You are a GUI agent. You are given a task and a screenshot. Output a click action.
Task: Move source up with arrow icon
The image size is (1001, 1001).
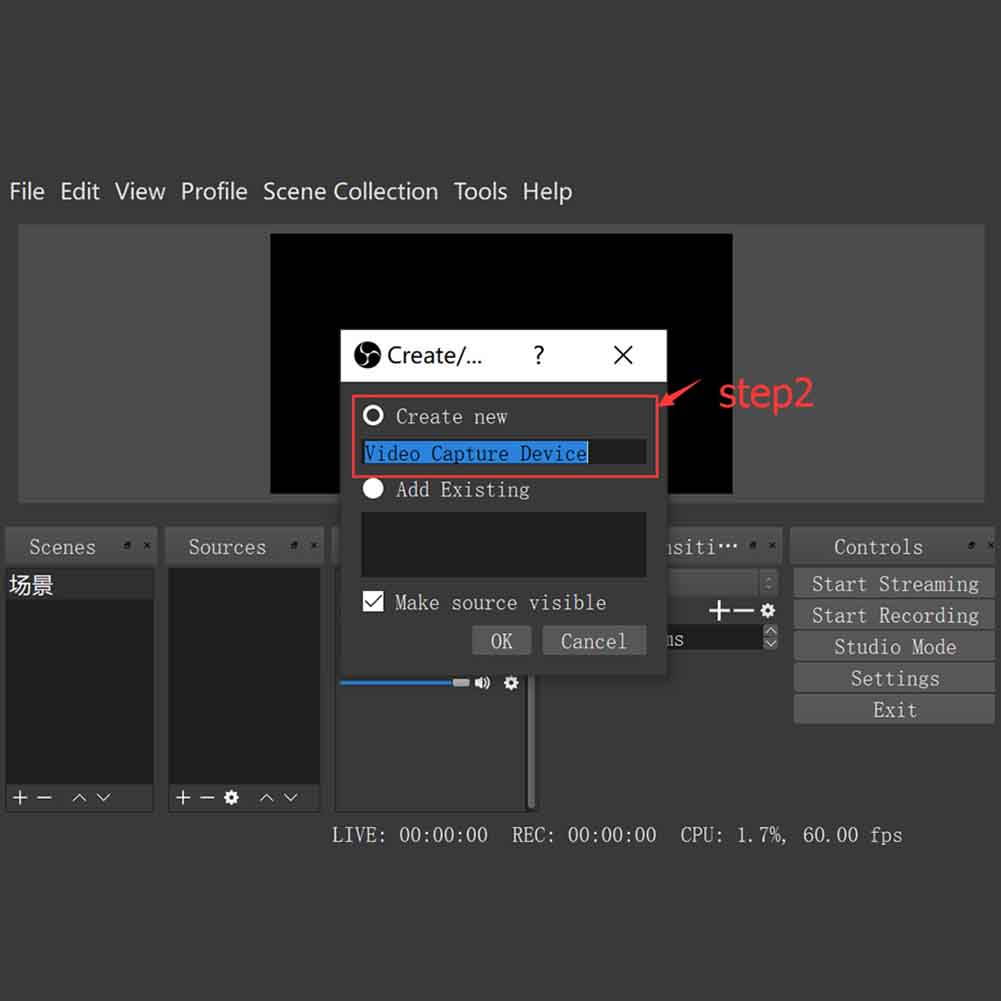pos(266,797)
